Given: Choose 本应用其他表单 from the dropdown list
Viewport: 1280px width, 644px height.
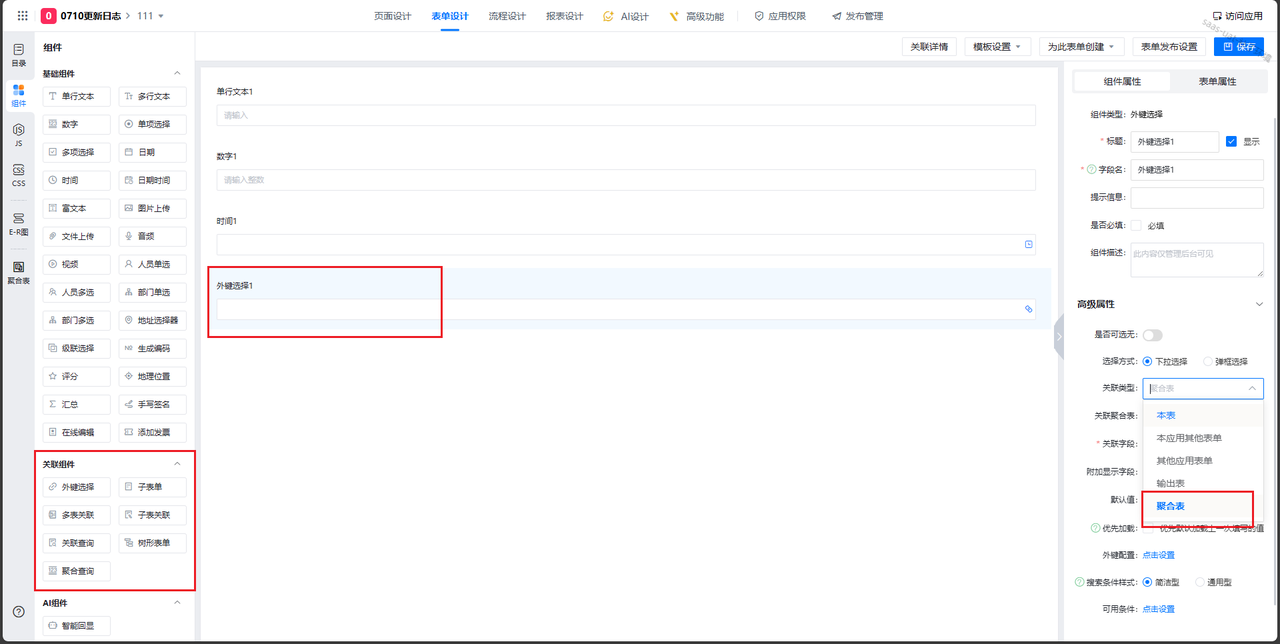Looking at the screenshot, I should [1188, 438].
